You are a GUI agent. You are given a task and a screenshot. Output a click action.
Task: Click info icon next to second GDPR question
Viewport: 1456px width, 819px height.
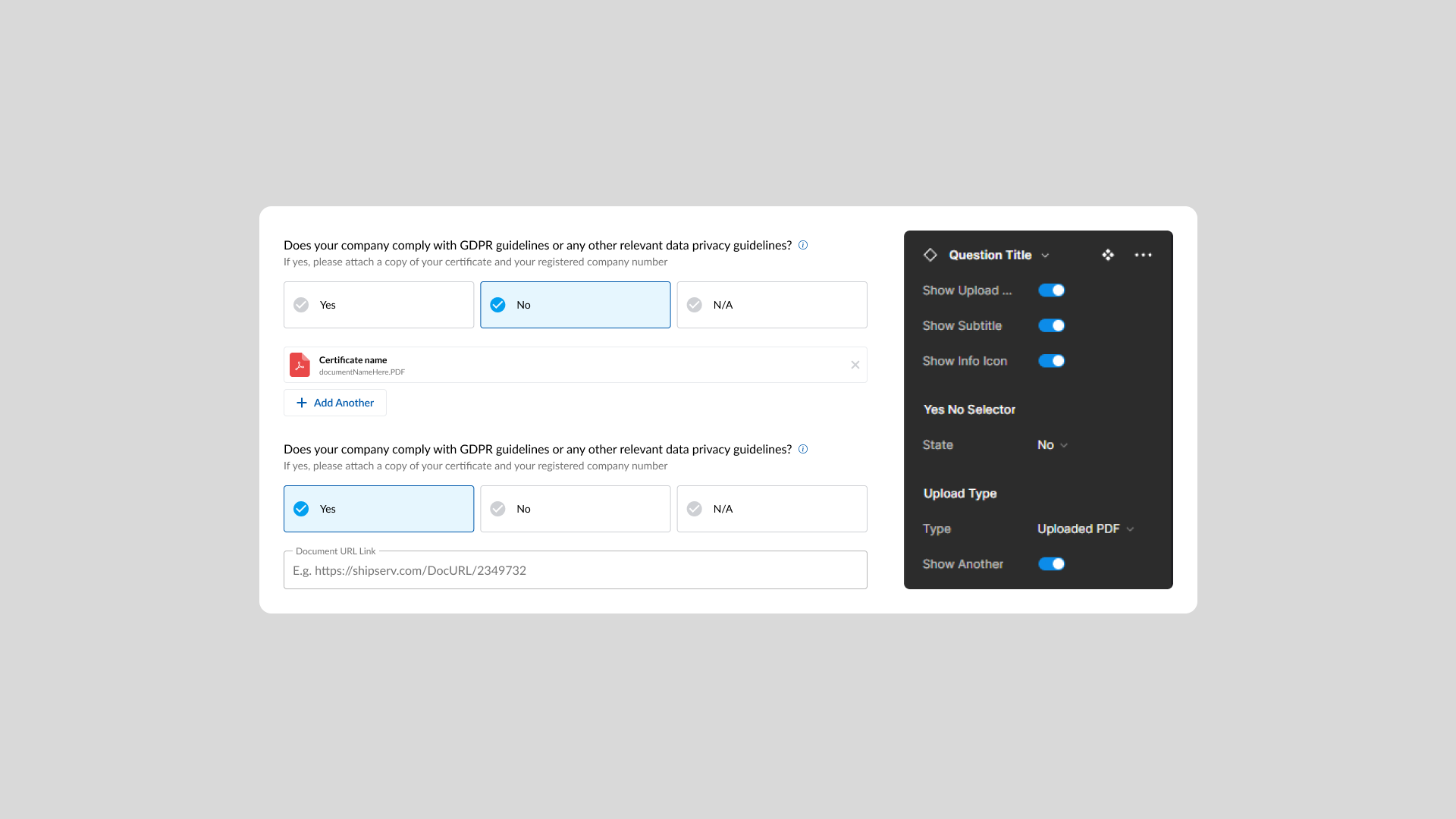click(x=803, y=449)
